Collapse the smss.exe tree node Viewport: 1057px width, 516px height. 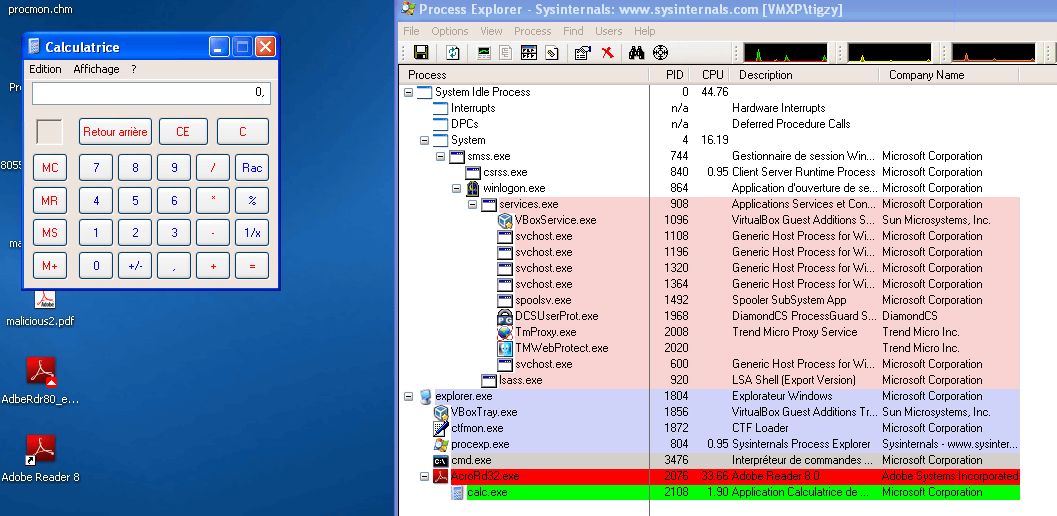(x=440, y=156)
